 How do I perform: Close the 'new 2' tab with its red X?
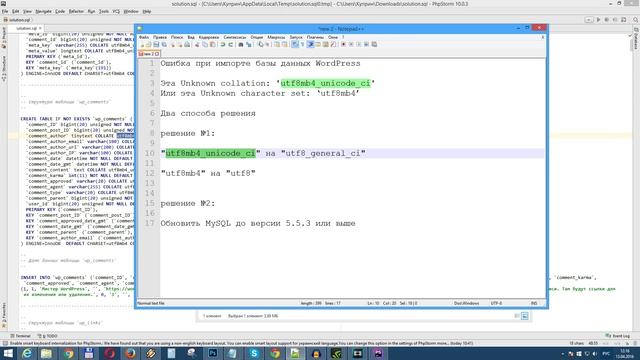157,54
